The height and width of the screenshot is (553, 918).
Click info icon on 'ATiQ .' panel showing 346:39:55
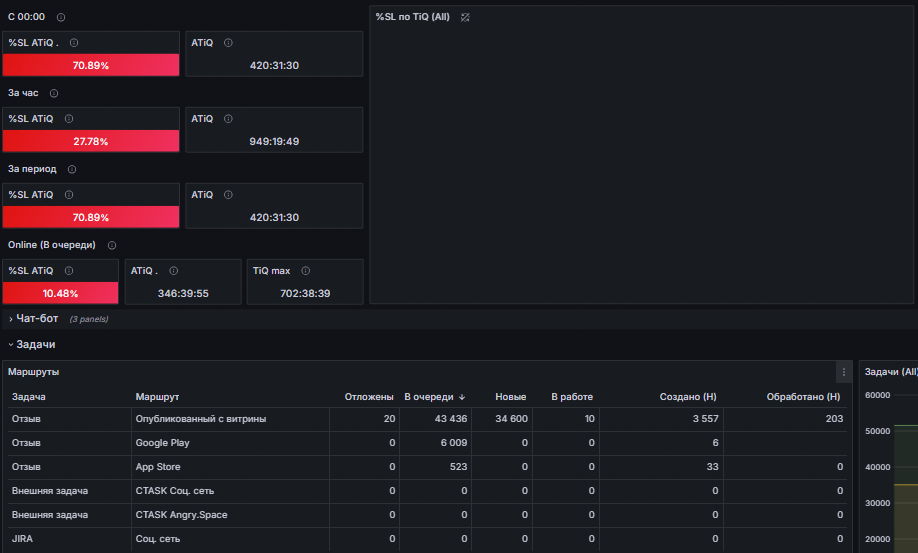174,271
